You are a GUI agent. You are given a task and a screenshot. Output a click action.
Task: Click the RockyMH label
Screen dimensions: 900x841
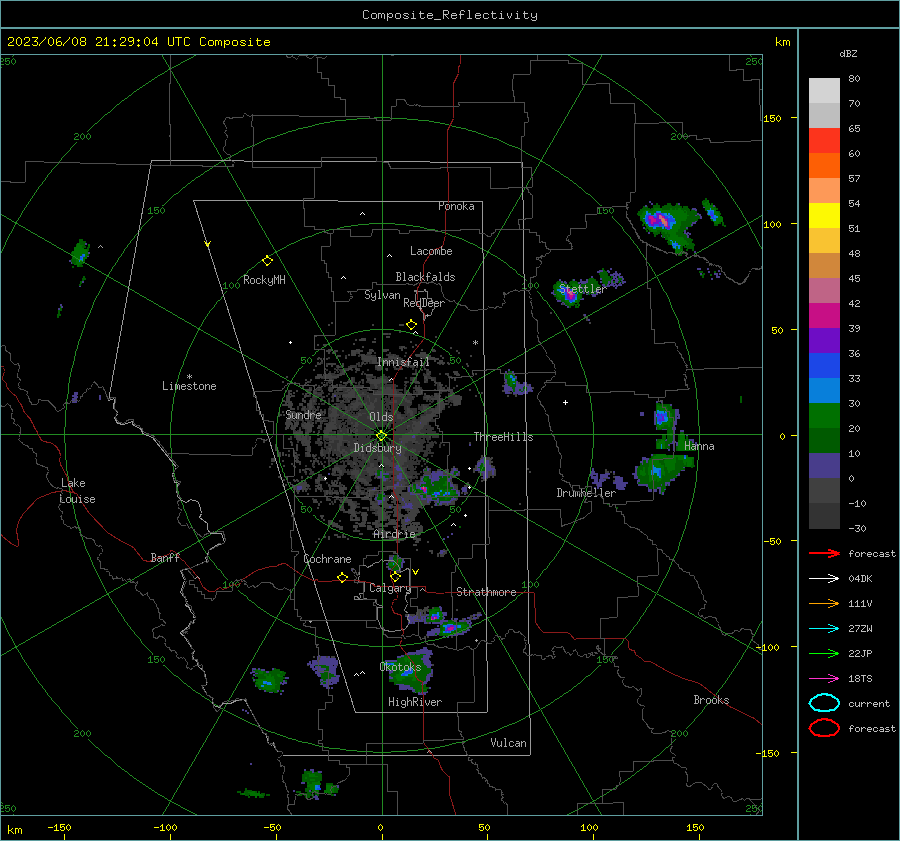pos(264,280)
